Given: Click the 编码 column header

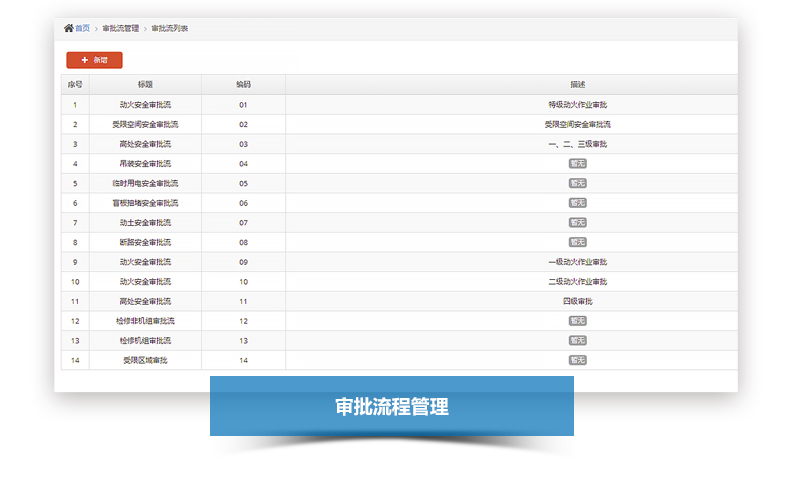Looking at the screenshot, I should tap(243, 85).
